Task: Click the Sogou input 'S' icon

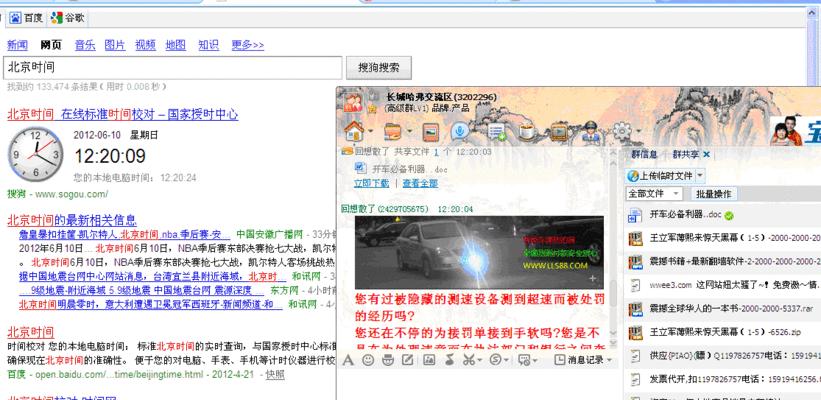Action: click(495, 360)
